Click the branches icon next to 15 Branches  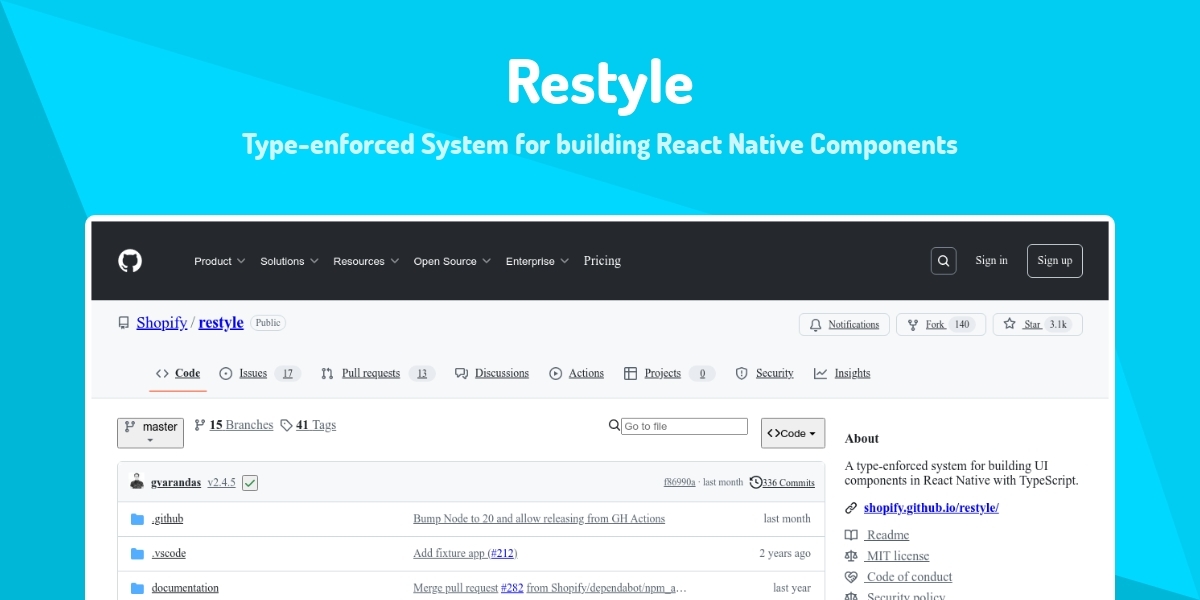(199, 424)
